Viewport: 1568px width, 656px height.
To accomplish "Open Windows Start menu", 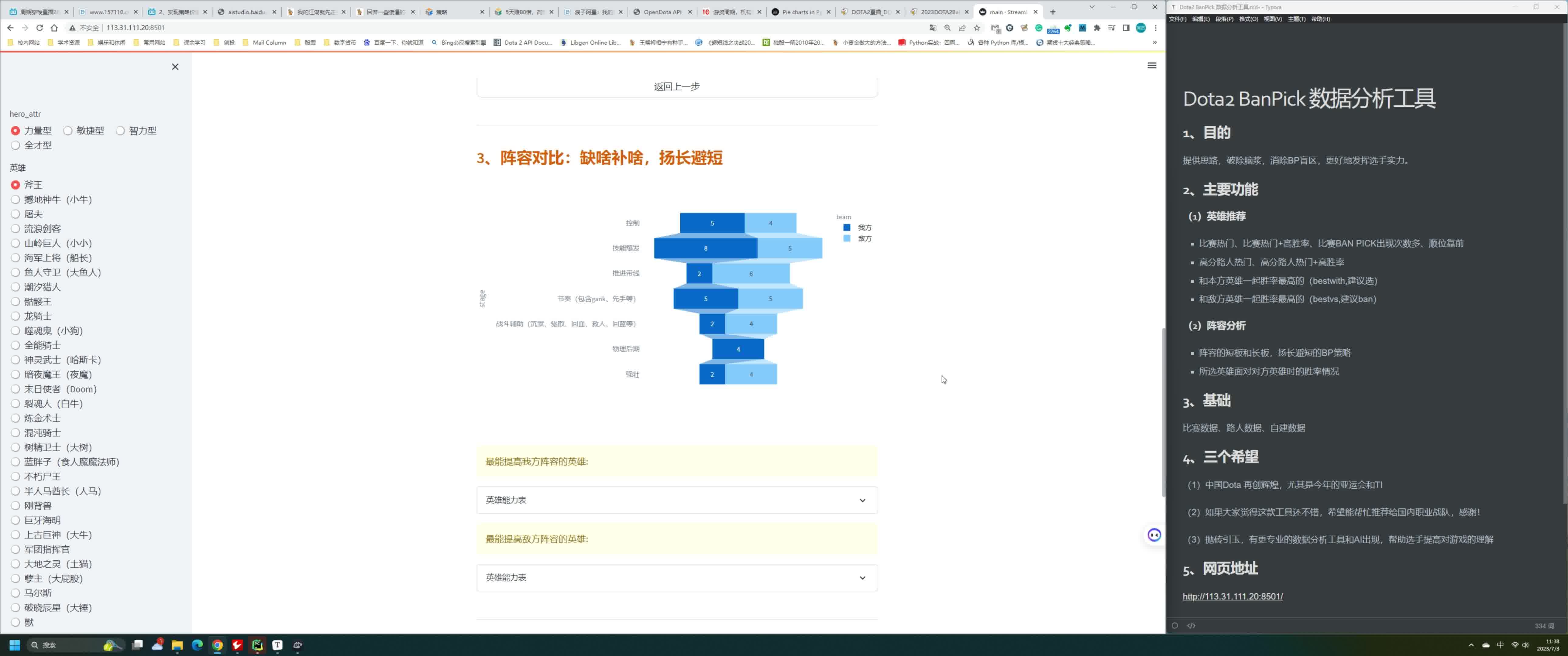I will coord(15,645).
